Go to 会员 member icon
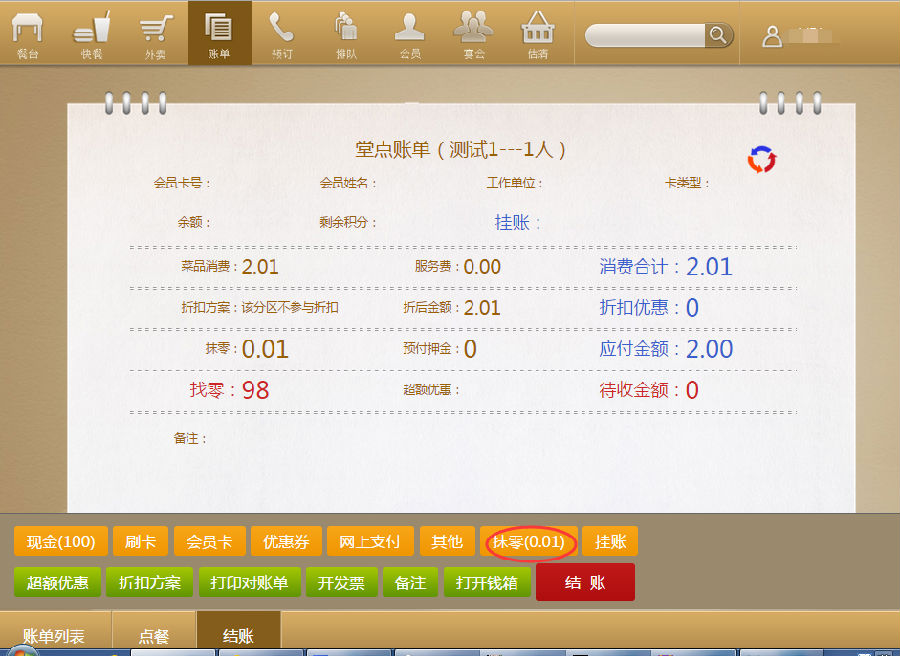The image size is (900, 656). 409,32
